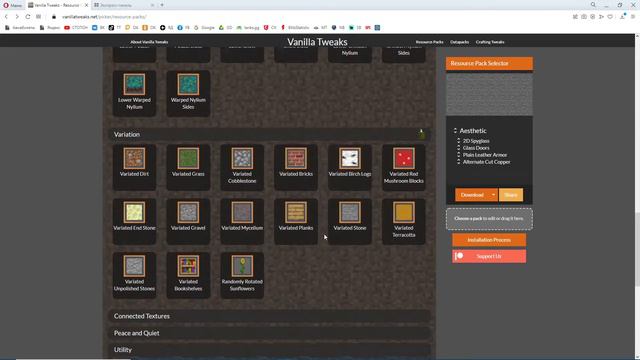Collapse the Aesthetic group in selector
Screen dimensions: 640x360
455,131
